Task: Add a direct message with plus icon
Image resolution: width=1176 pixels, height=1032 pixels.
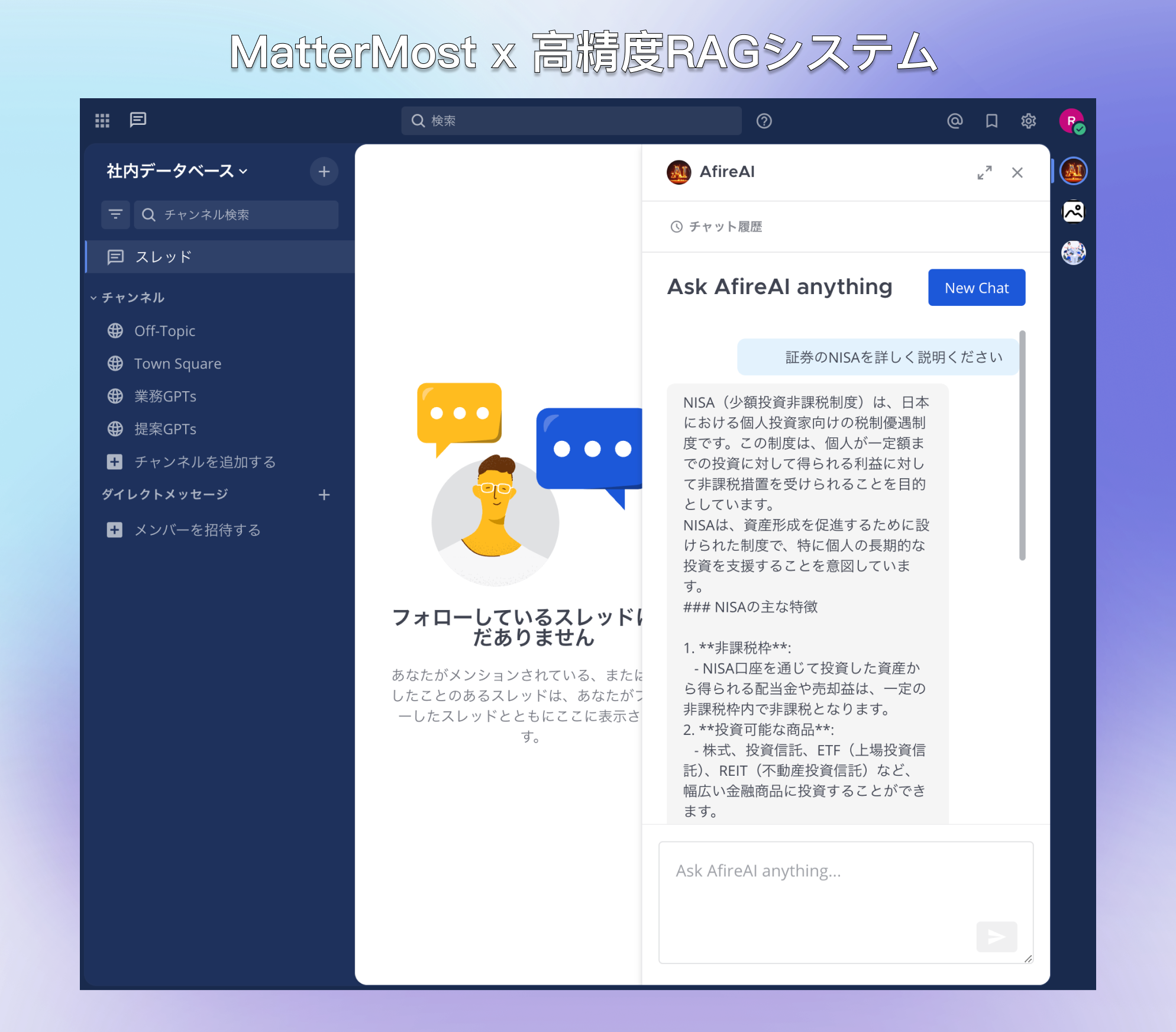Action: click(x=324, y=495)
